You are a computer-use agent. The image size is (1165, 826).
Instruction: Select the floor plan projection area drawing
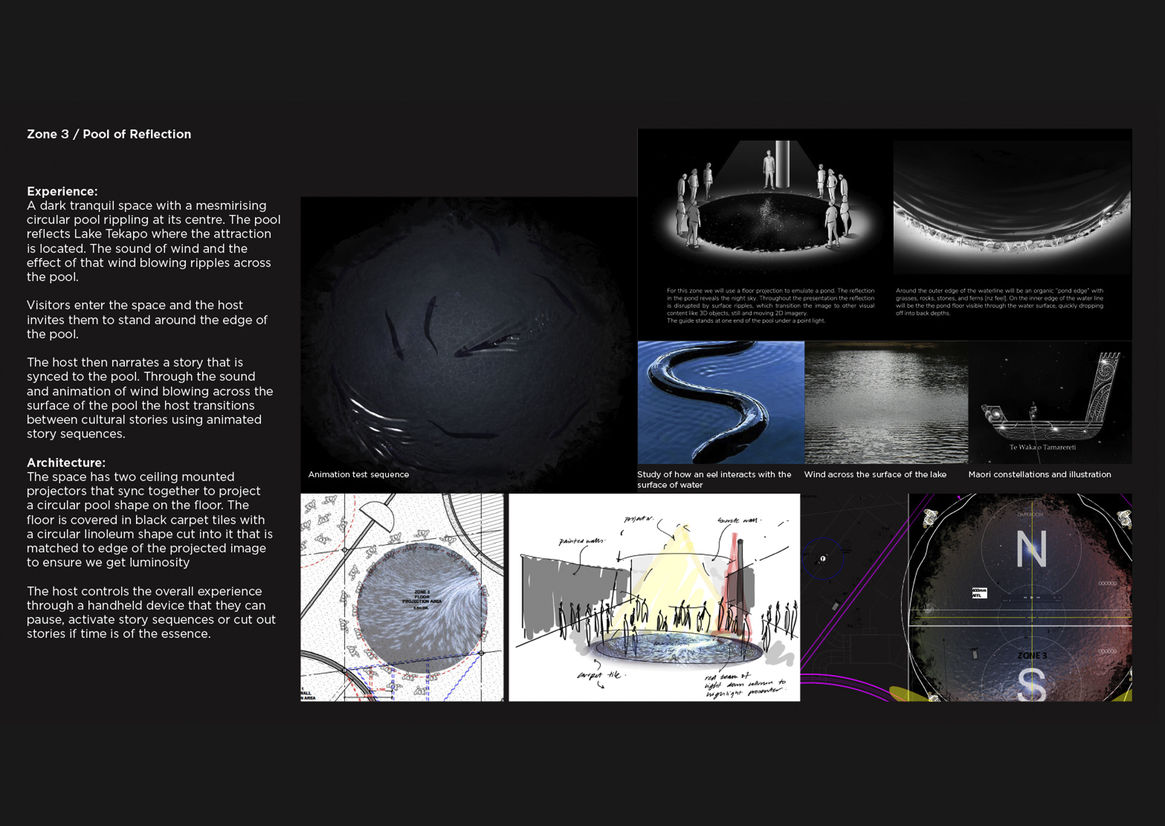(402, 597)
